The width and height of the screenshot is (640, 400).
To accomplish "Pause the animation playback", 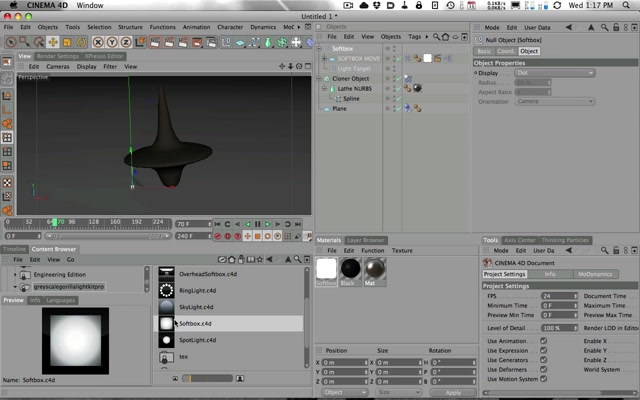I will coord(258,224).
